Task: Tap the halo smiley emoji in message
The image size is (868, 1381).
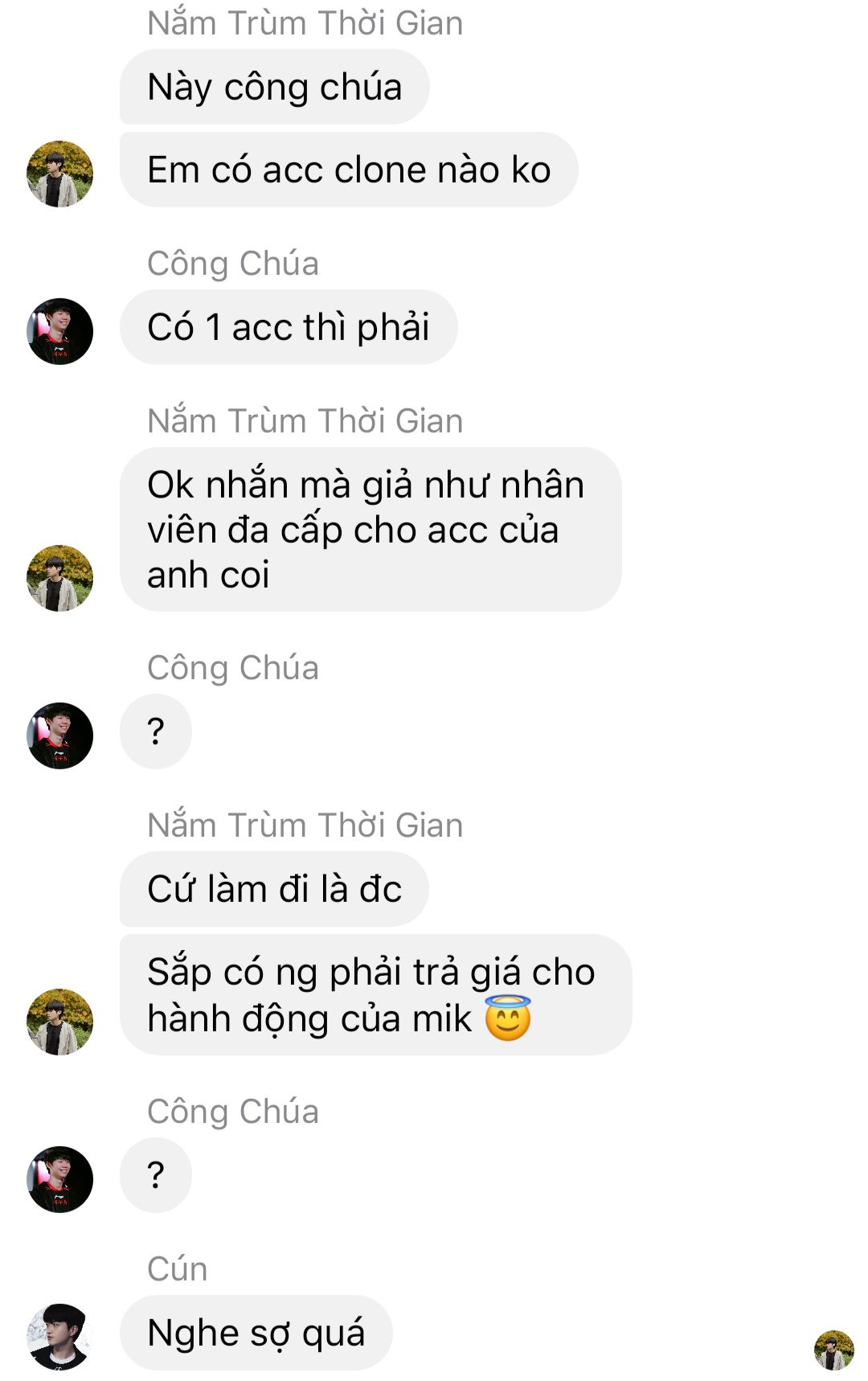Action: click(x=508, y=1018)
